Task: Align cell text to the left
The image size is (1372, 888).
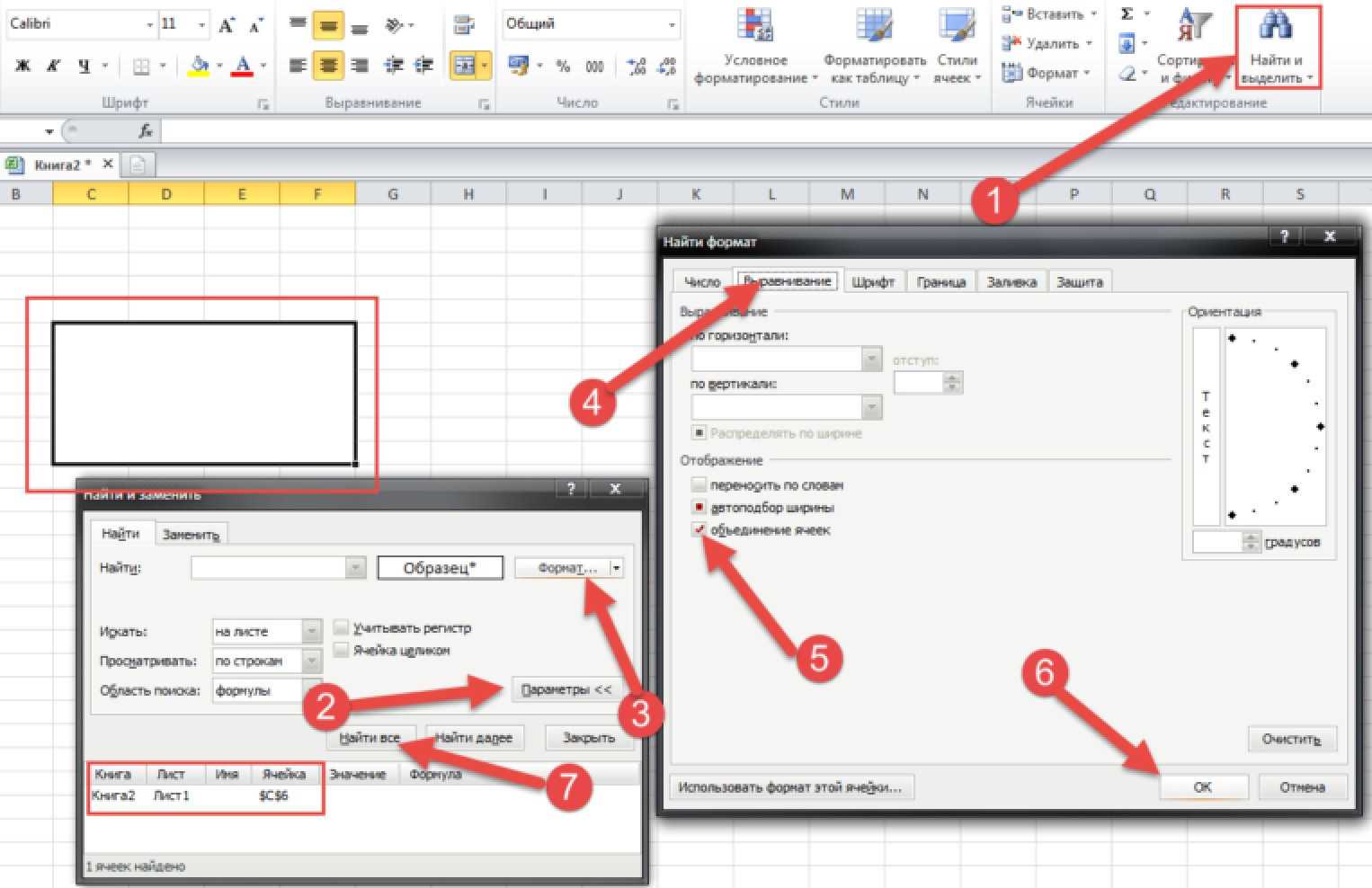Action: [x=298, y=66]
